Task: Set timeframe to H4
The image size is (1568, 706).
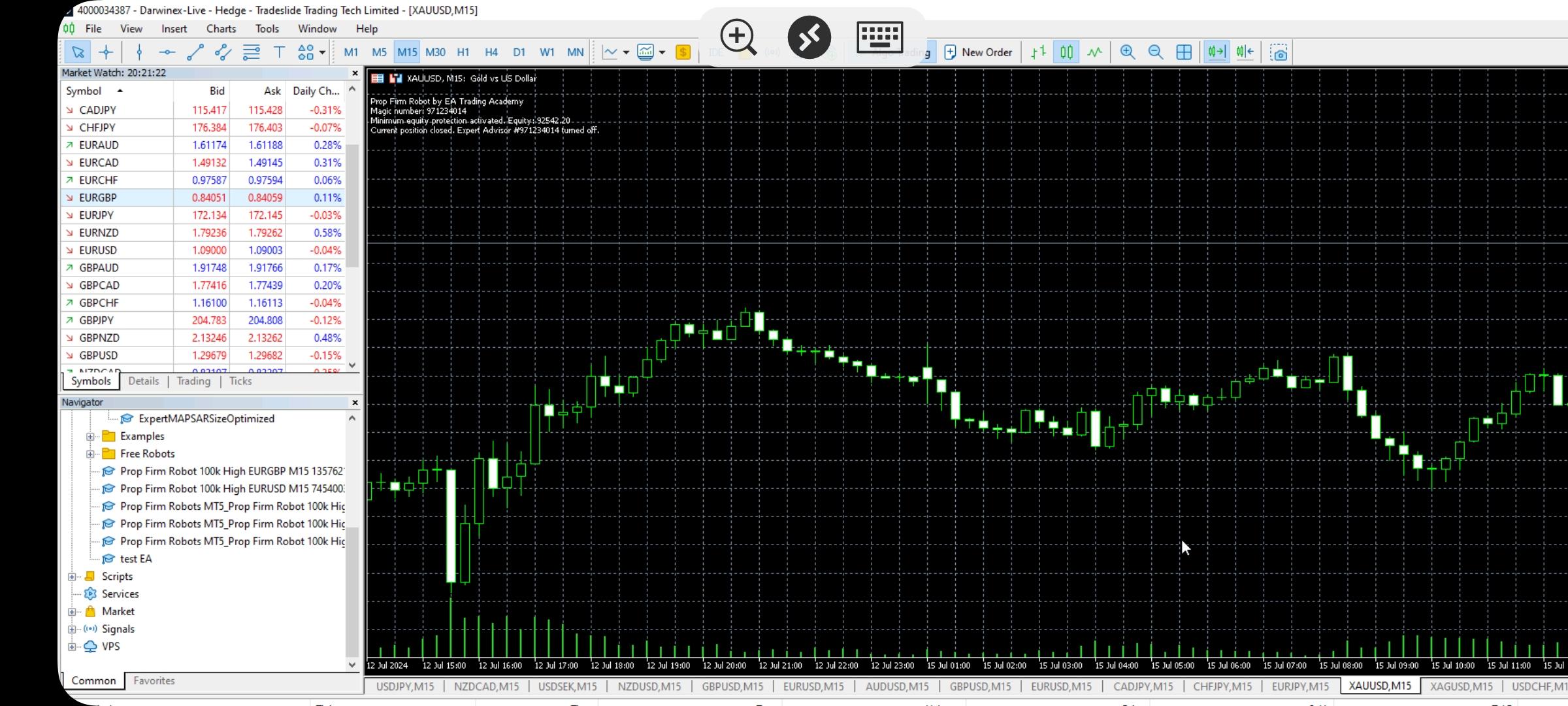Action: click(491, 52)
